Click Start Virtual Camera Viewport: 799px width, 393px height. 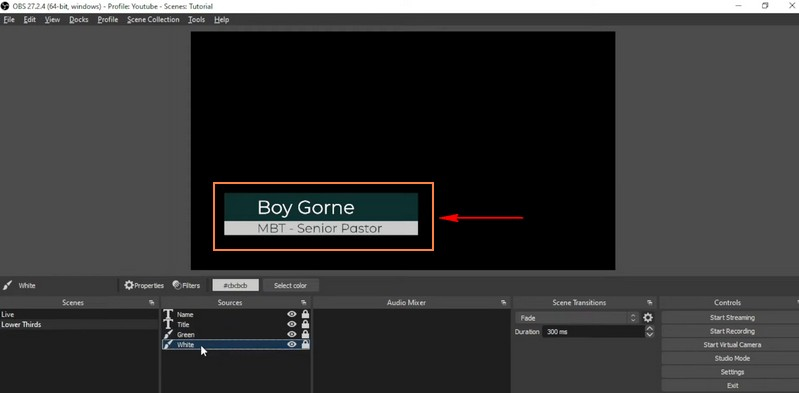coord(732,345)
